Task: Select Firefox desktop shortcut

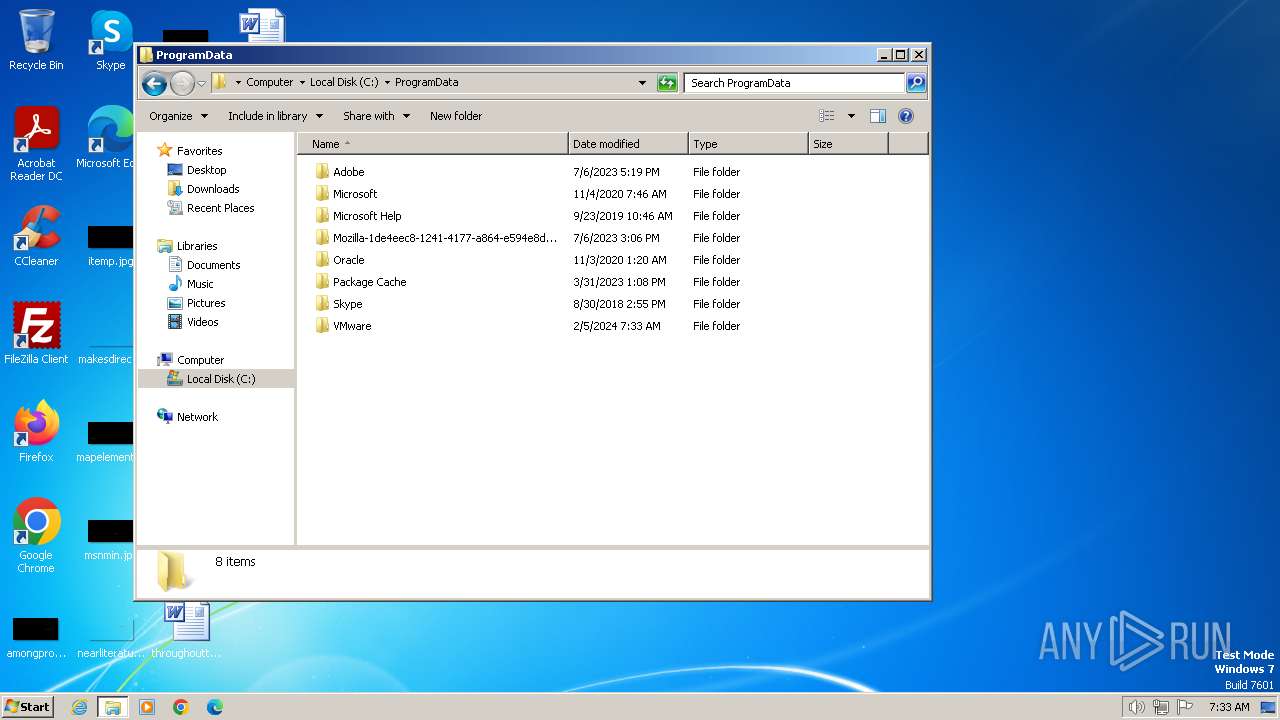Action: (x=36, y=432)
